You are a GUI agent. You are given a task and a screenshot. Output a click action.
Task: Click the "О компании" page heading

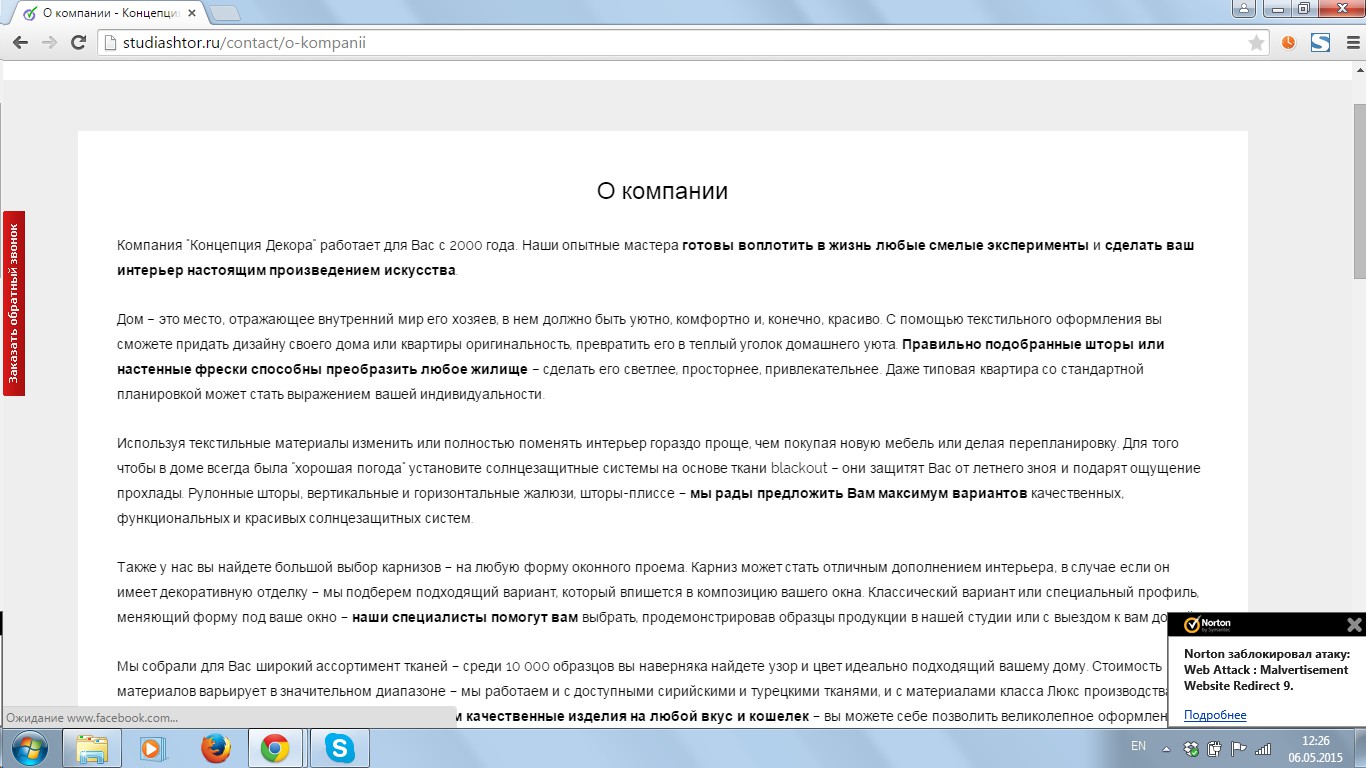662,191
